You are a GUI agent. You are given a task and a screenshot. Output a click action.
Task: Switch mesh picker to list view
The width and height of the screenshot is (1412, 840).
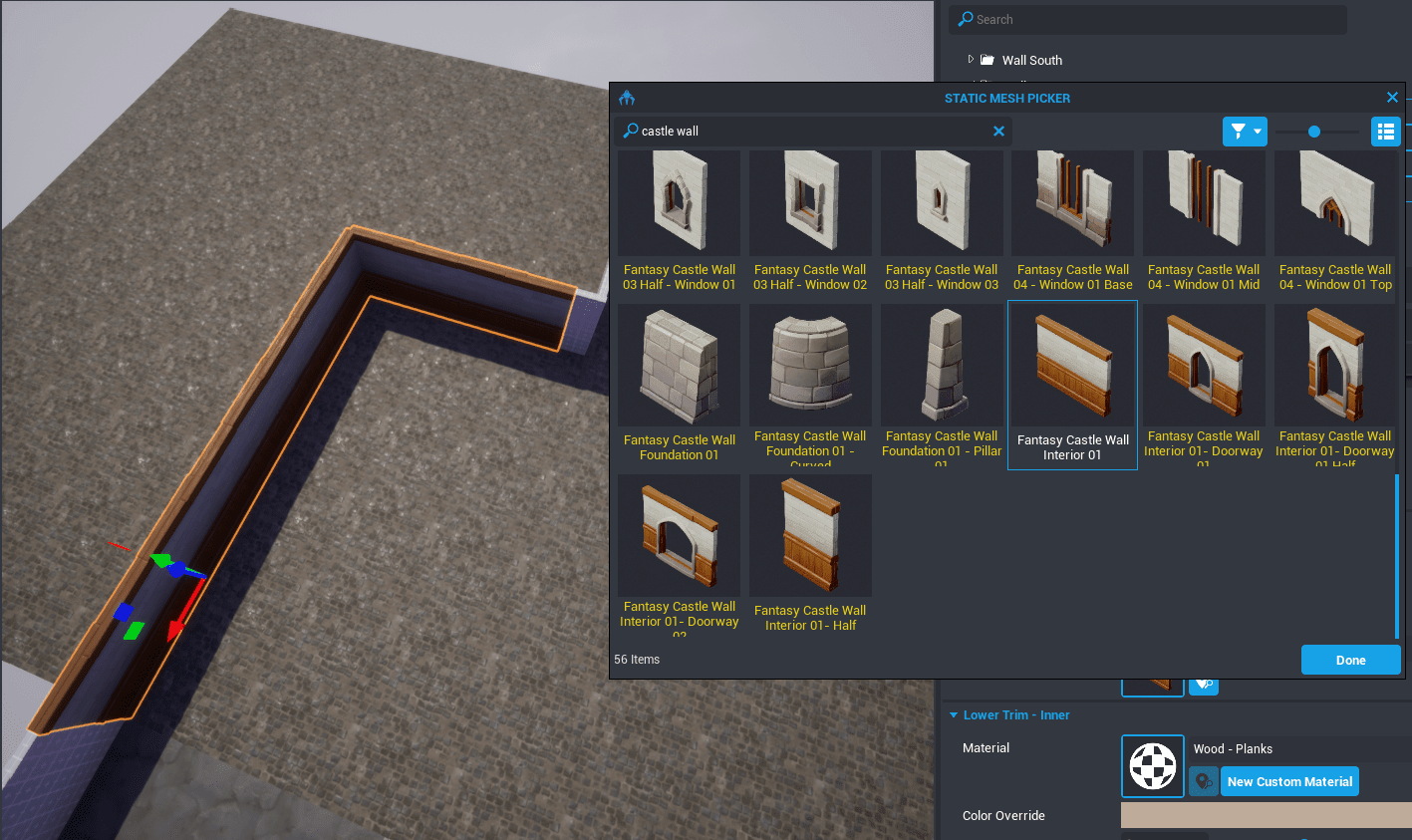[1385, 132]
